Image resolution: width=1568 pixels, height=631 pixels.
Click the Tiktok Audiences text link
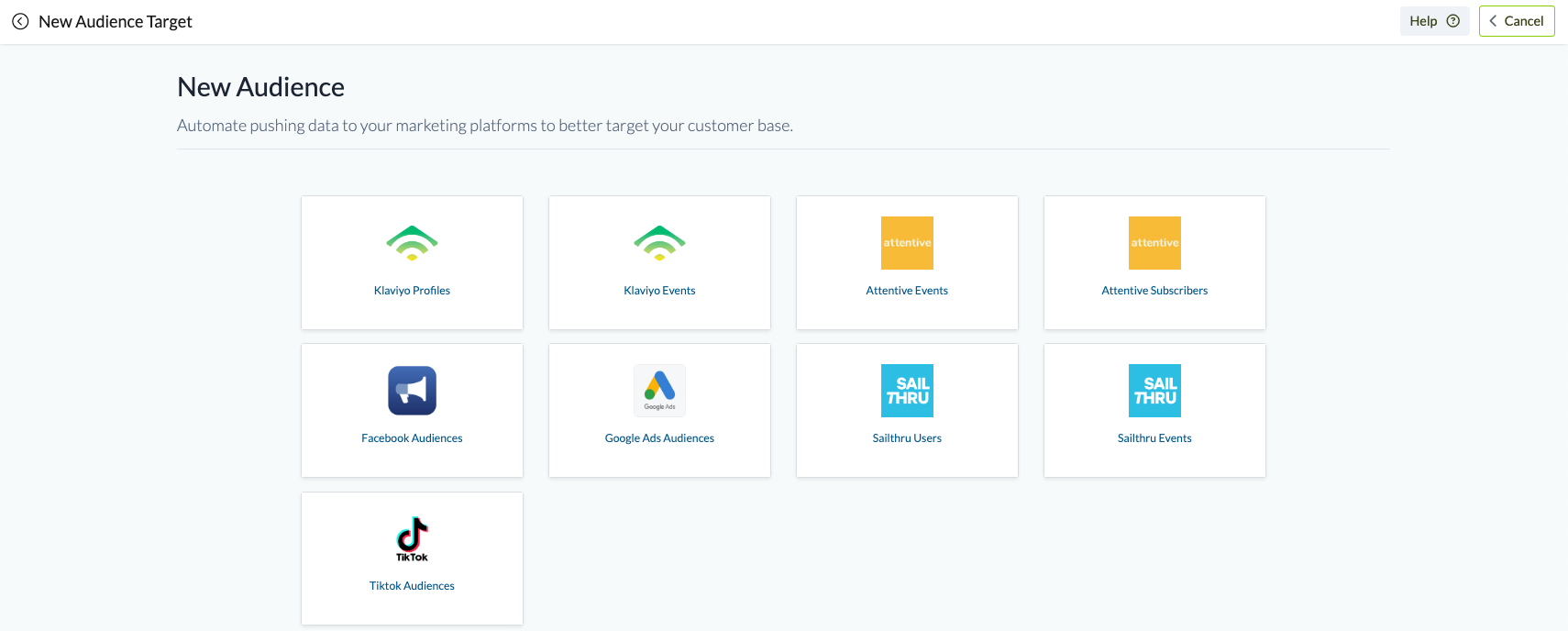[412, 586]
